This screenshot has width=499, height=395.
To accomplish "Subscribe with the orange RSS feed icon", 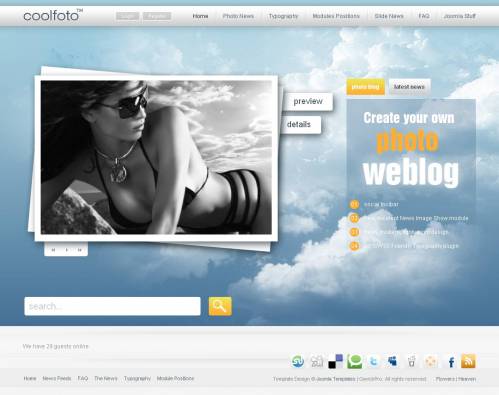I will (x=468, y=361).
